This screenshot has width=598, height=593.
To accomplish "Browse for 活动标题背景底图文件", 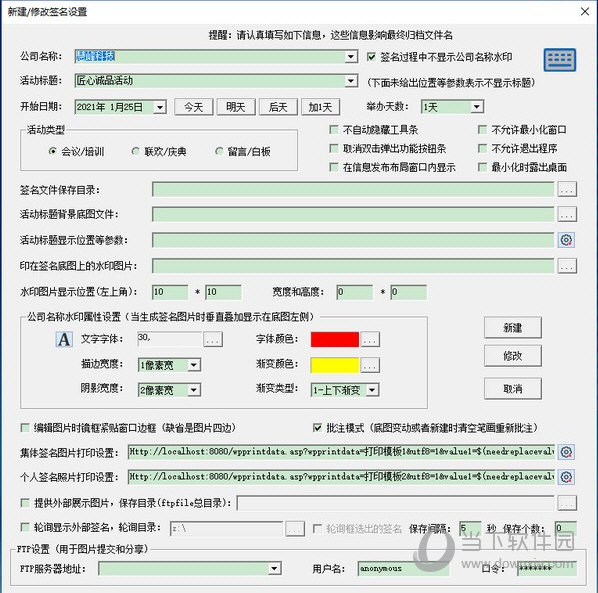I will [x=567, y=214].
